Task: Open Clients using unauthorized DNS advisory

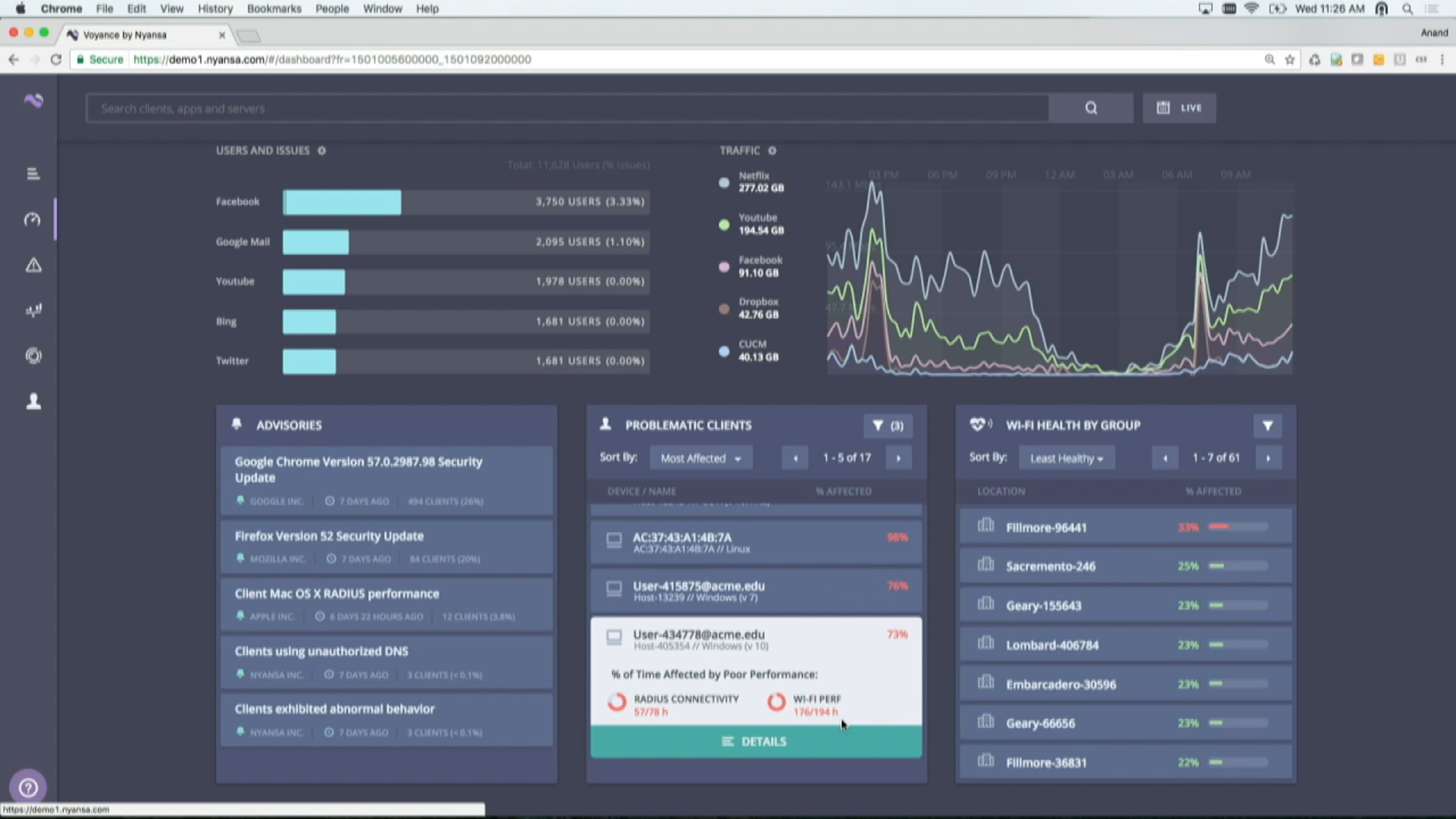Action: 386,662
